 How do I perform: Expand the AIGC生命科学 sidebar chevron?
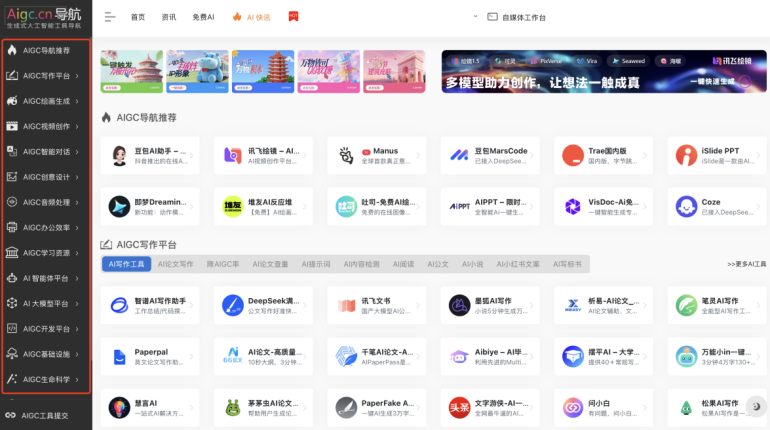(78, 379)
